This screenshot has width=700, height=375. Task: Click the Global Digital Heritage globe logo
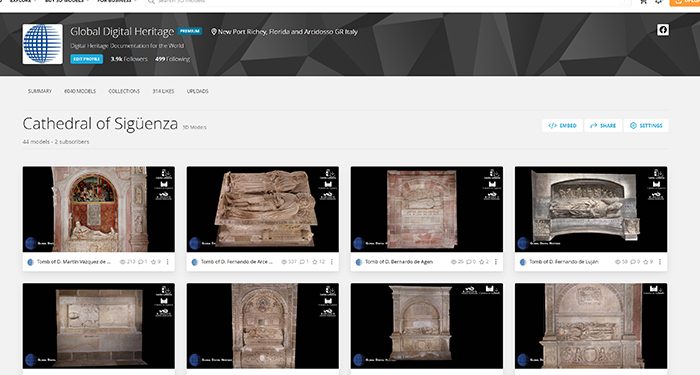42,44
